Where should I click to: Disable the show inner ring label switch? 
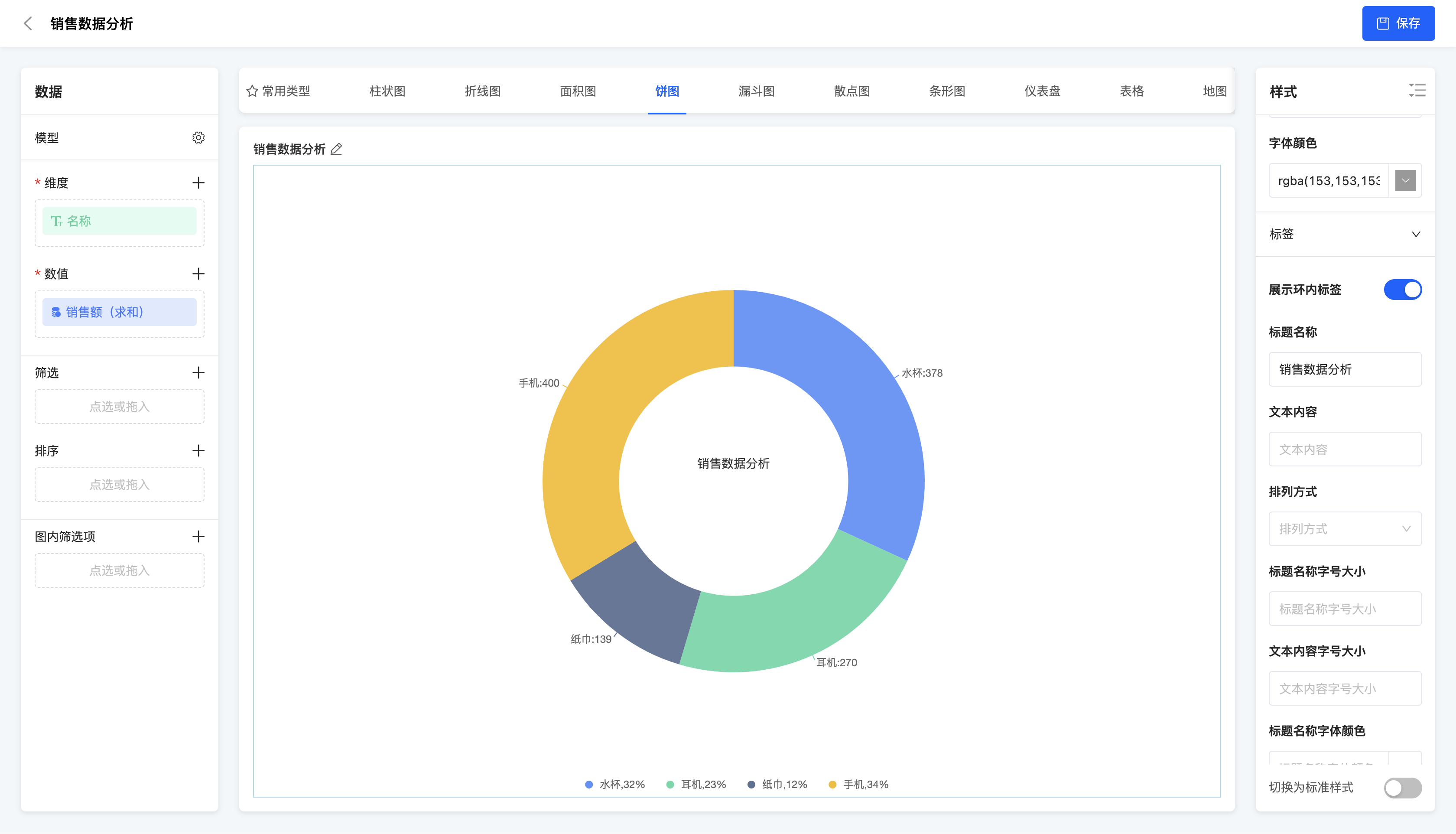pyautogui.click(x=1402, y=290)
